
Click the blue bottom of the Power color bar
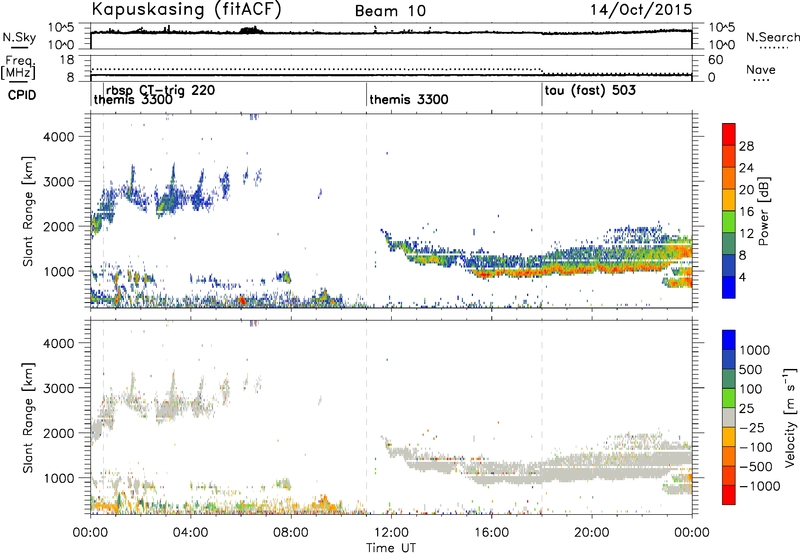tap(729, 287)
